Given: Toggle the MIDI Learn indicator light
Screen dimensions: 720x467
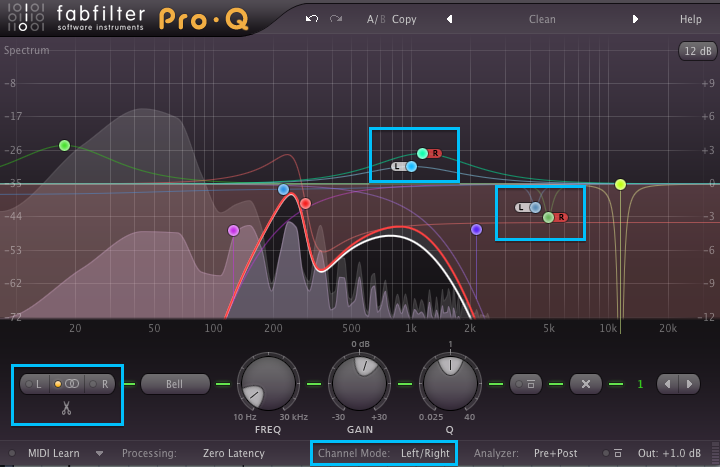Looking at the screenshot, I should click(12, 453).
